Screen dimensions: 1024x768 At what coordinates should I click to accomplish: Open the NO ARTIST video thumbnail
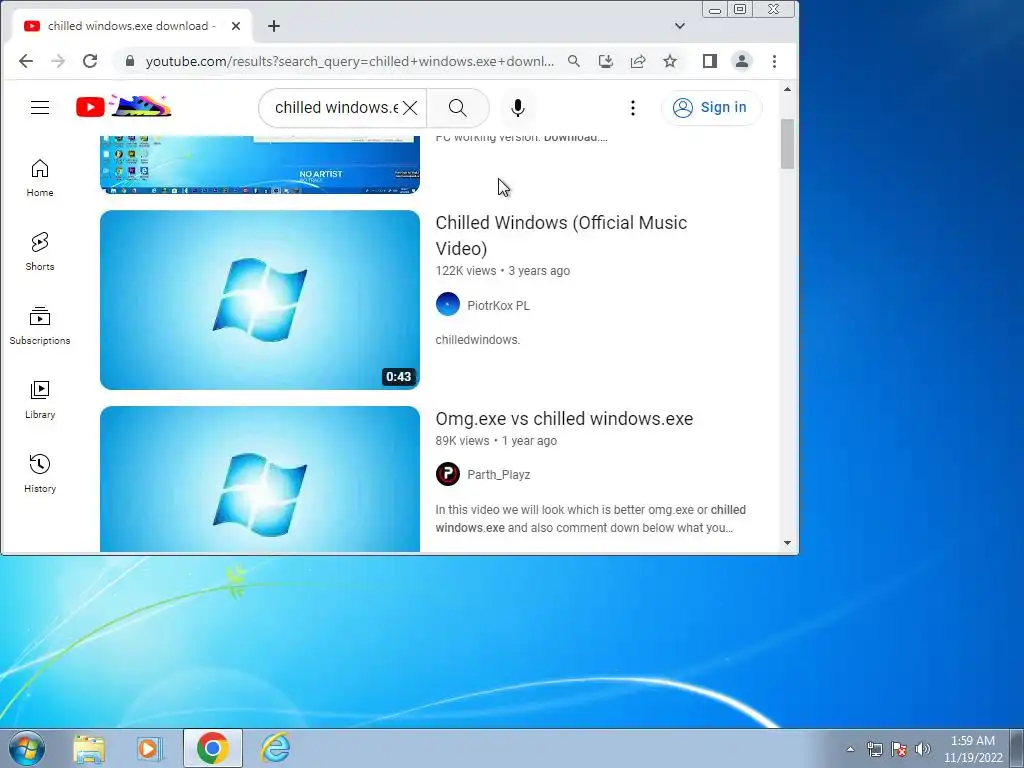(260, 165)
